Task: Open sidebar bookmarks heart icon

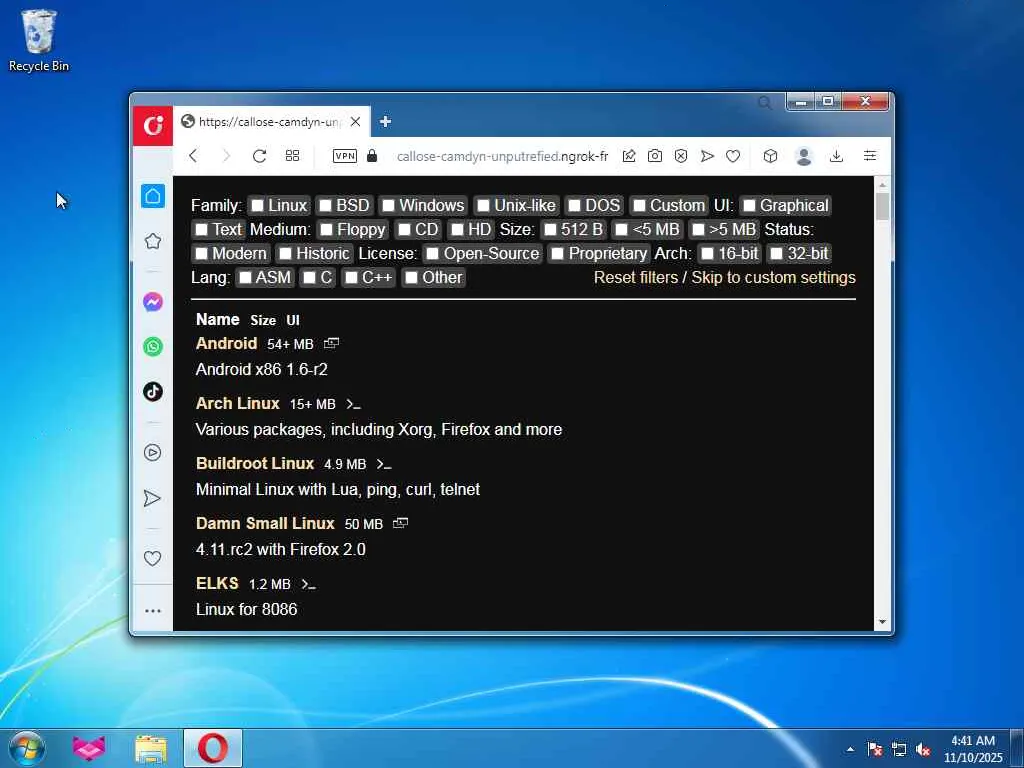Action: pos(152,558)
